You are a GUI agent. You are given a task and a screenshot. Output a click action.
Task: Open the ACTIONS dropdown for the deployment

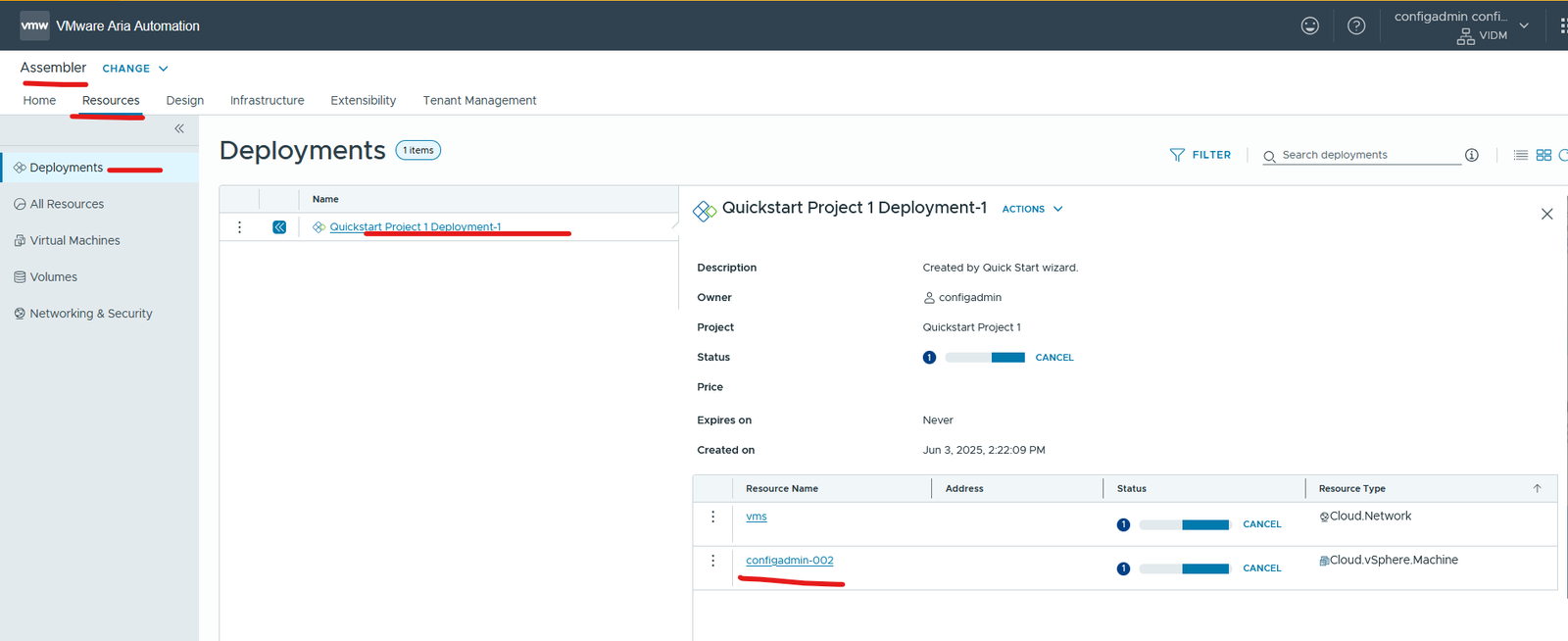pyautogui.click(x=1032, y=209)
